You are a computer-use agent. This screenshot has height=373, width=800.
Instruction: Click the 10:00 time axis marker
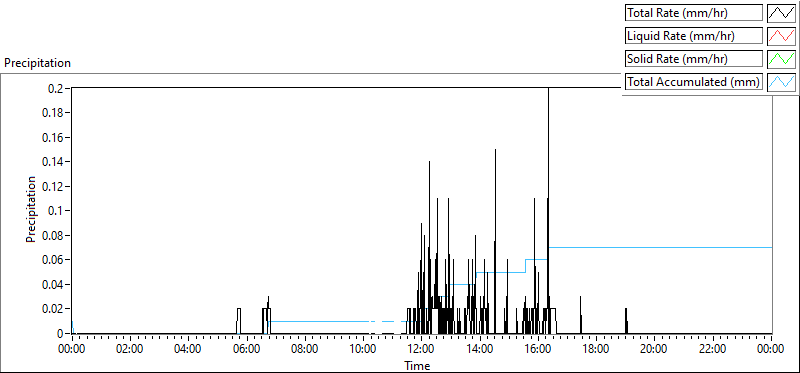point(363,350)
